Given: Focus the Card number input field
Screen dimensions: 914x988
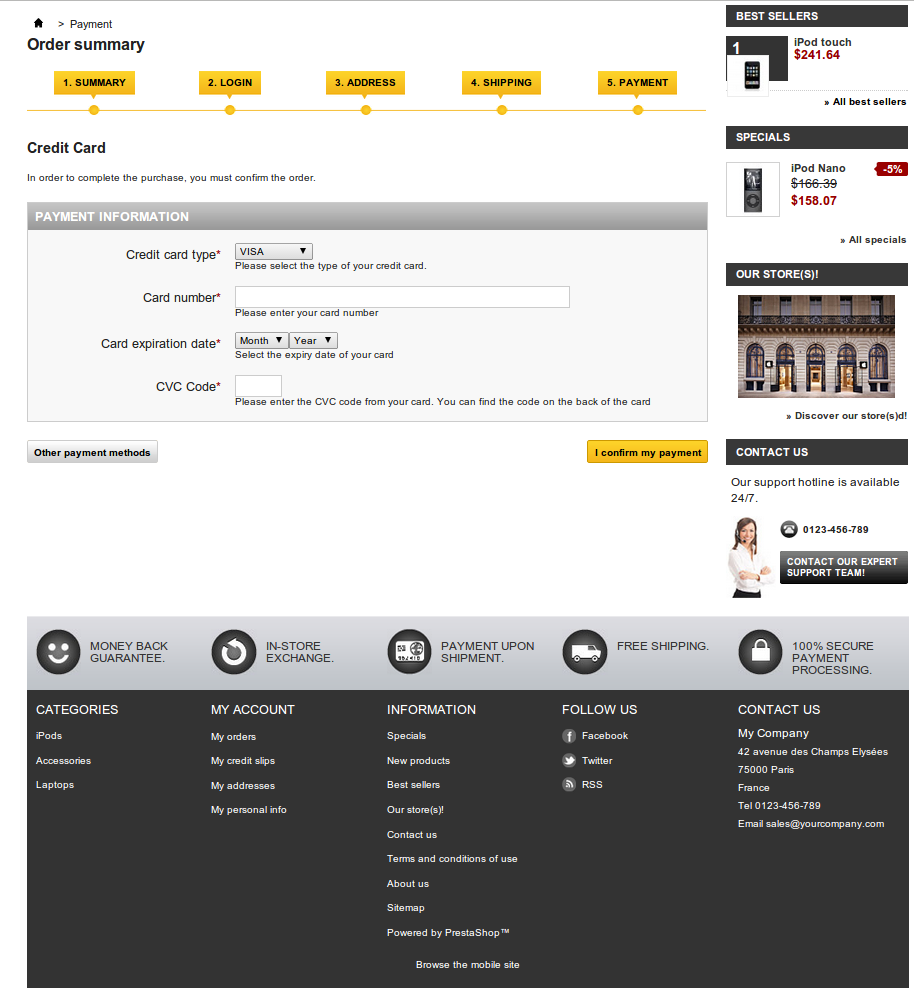Looking at the screenshot, I should tap(402, 297).
